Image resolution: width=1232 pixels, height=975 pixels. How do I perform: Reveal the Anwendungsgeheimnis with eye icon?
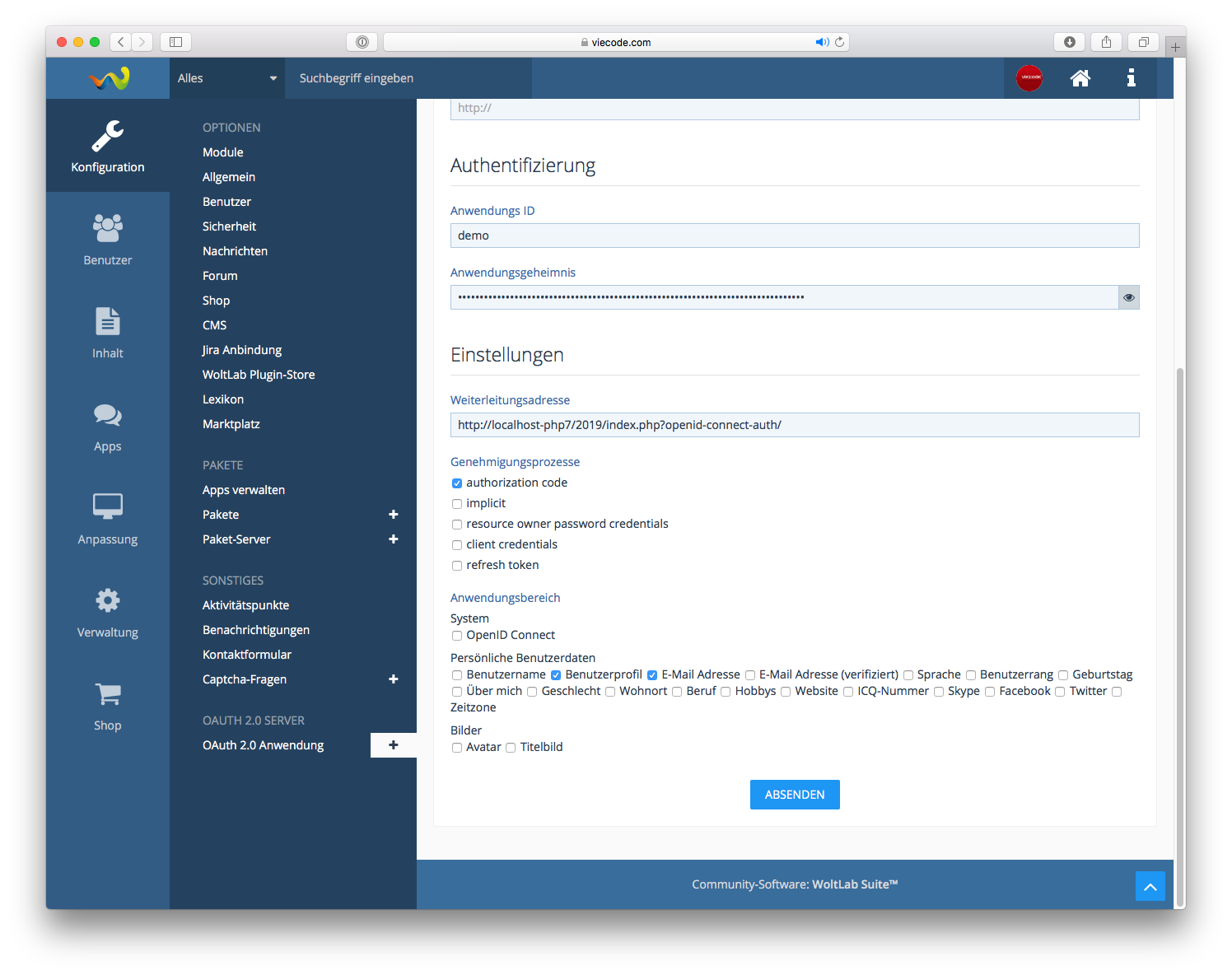(x=1128, y=297)
